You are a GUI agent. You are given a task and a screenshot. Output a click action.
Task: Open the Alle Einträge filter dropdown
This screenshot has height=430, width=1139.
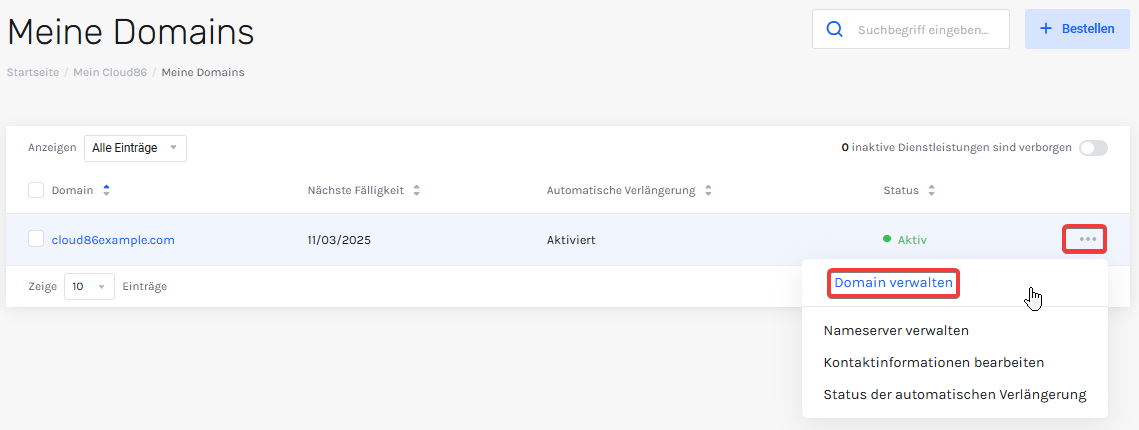(135, 147)
